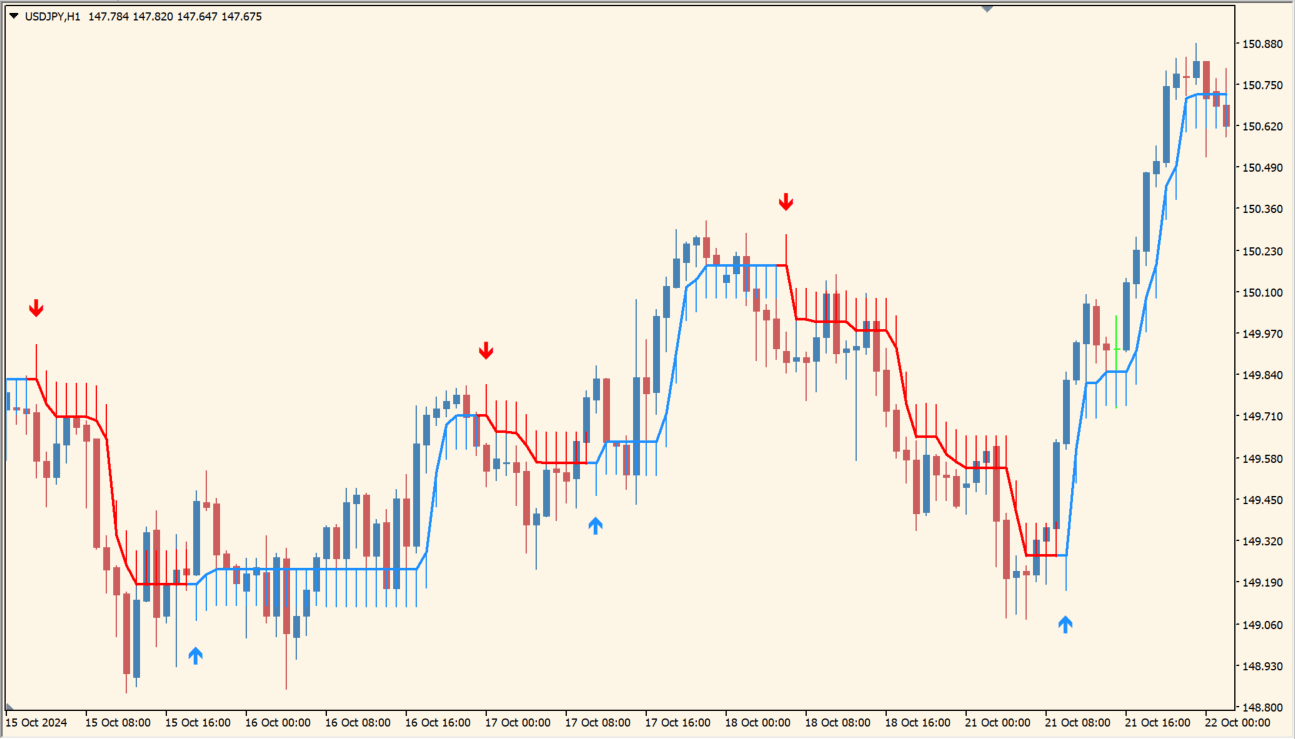Select the blue up arrow near 17 Oct 08:00
Screen dimensions: 1295x739
coord(596,525)
